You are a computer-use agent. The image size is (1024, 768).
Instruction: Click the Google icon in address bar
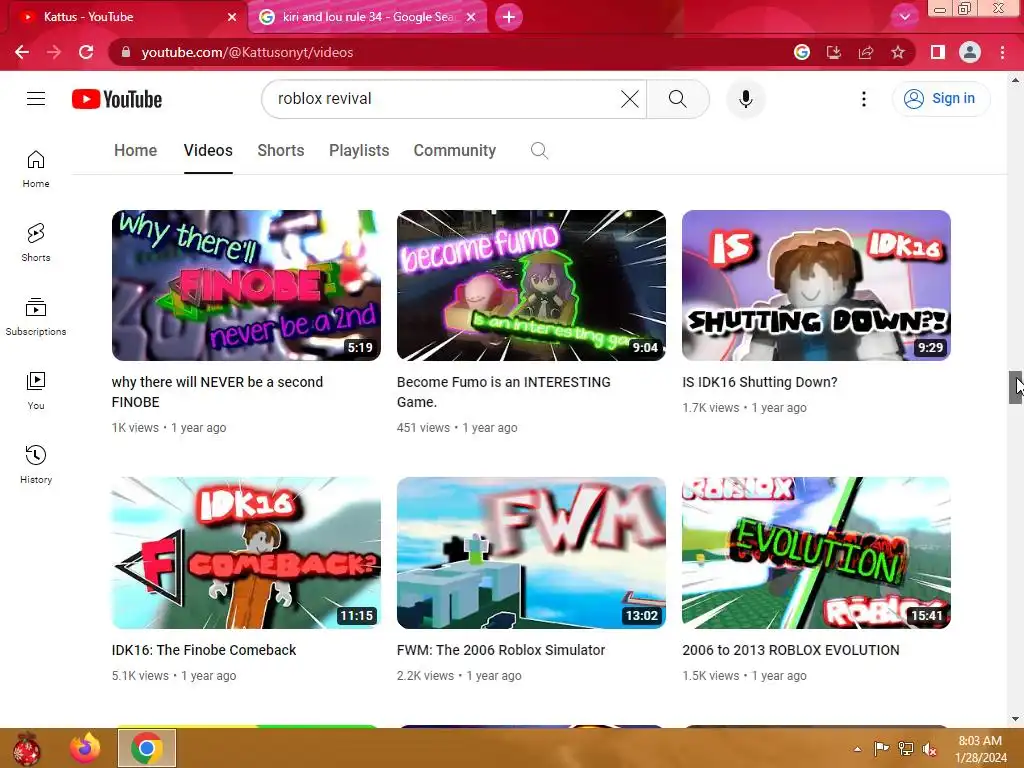[802, 52]
